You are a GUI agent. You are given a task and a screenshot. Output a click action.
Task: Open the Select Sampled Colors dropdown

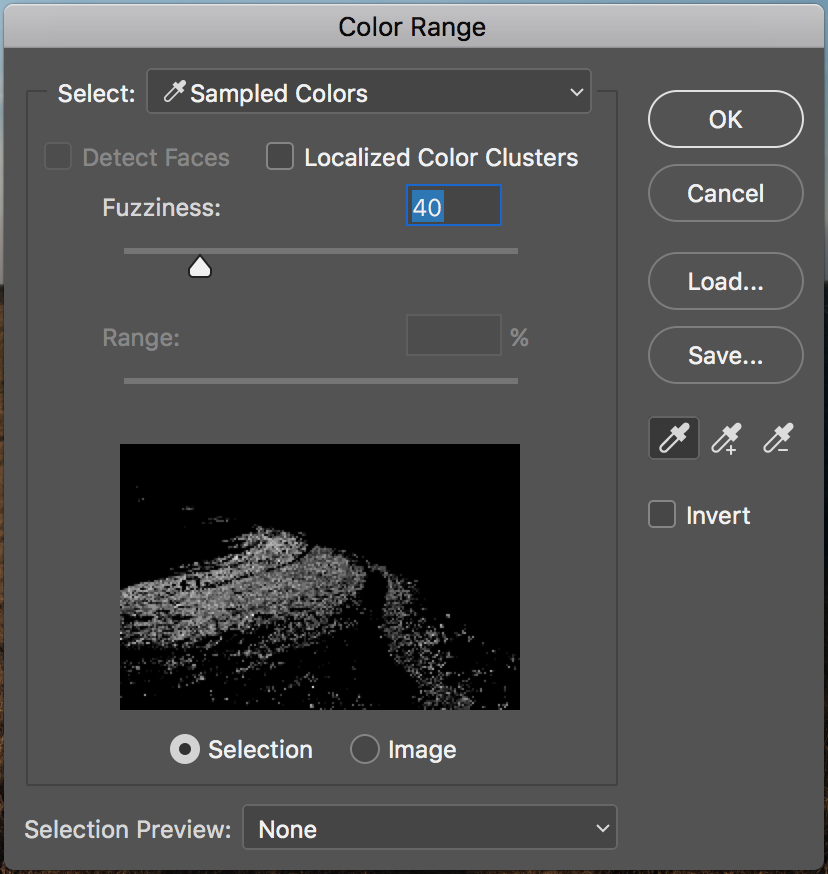369,93
